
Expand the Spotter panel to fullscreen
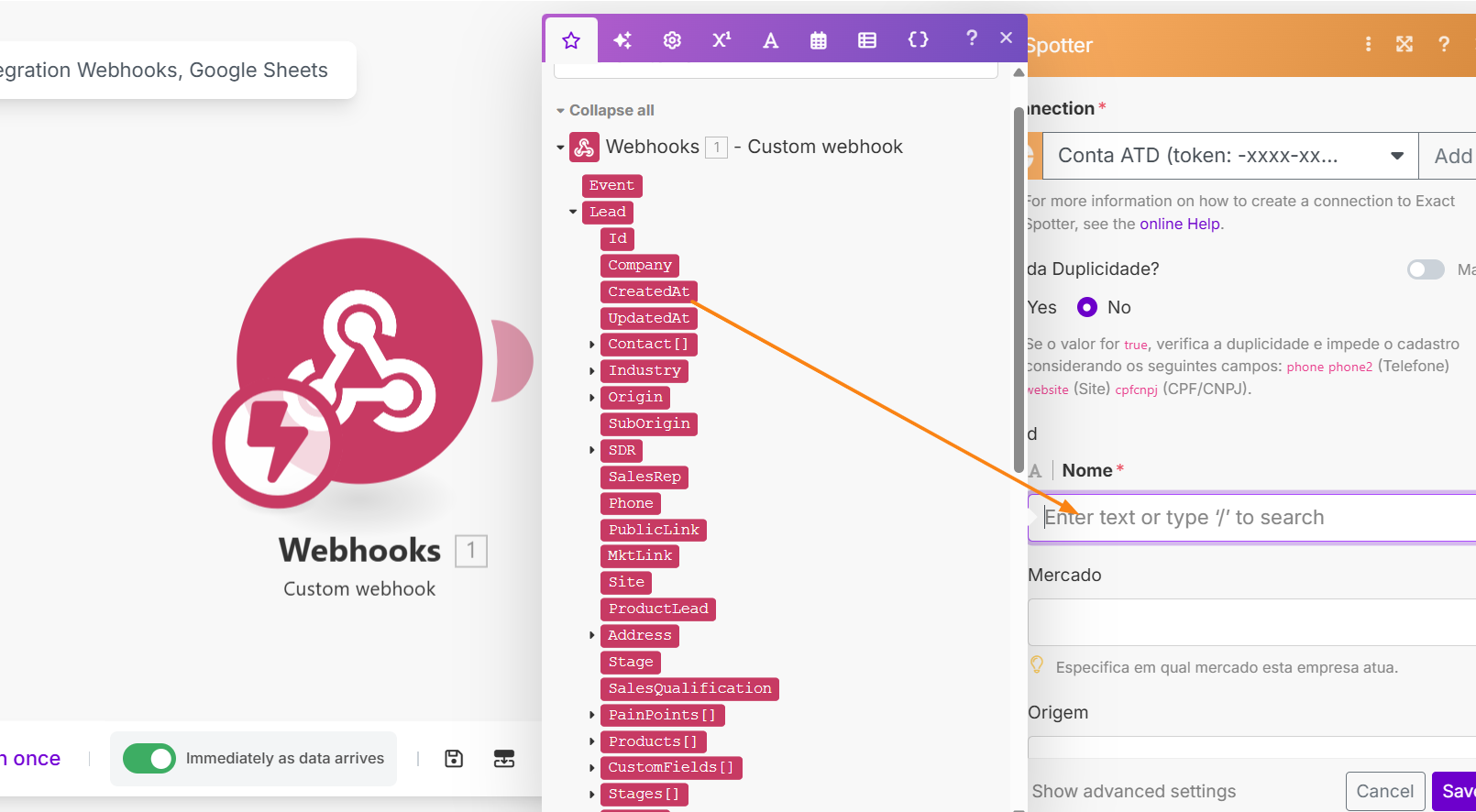(x=1404, y=44)
